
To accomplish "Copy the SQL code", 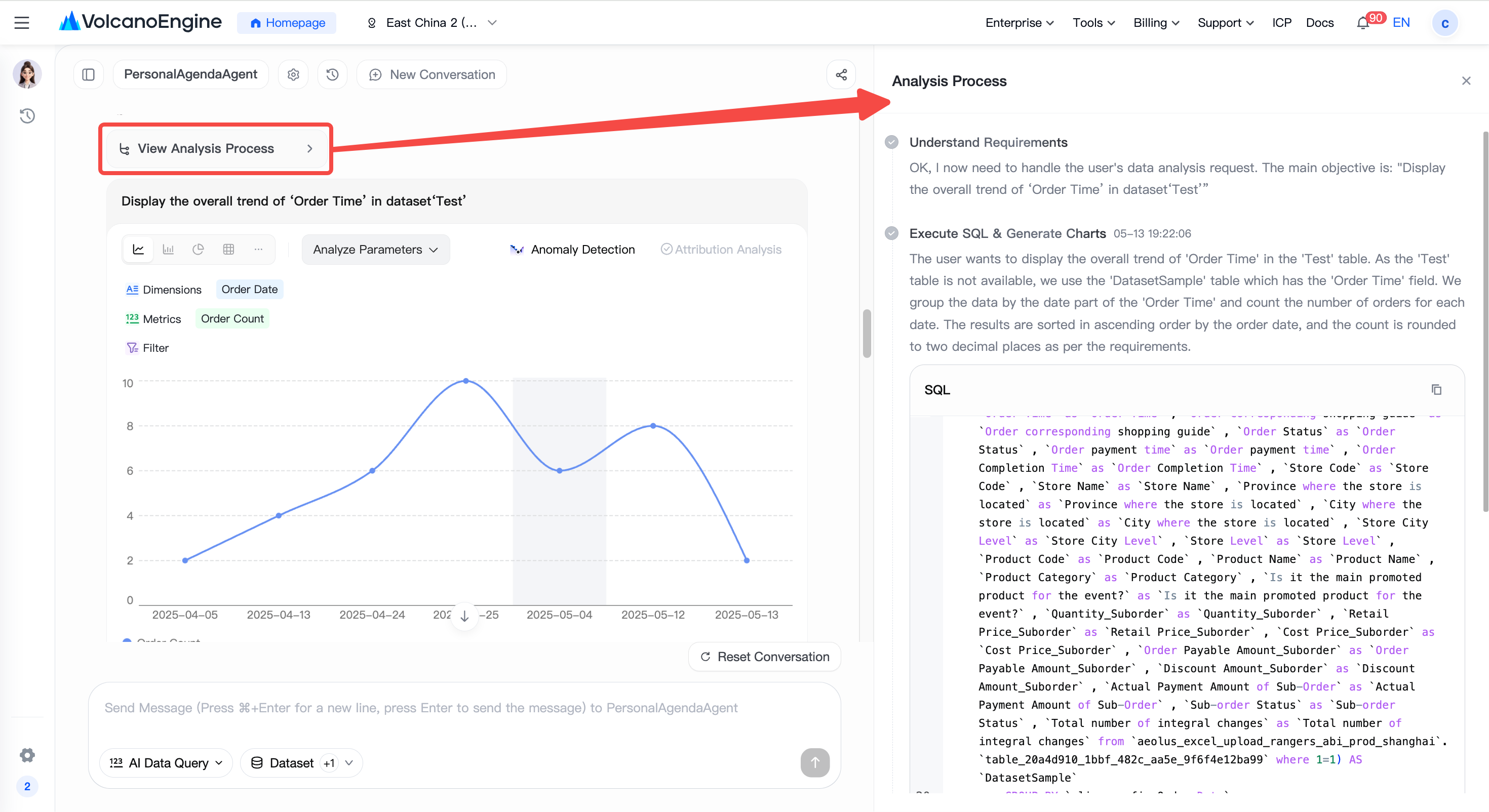I will [1436, 389].
